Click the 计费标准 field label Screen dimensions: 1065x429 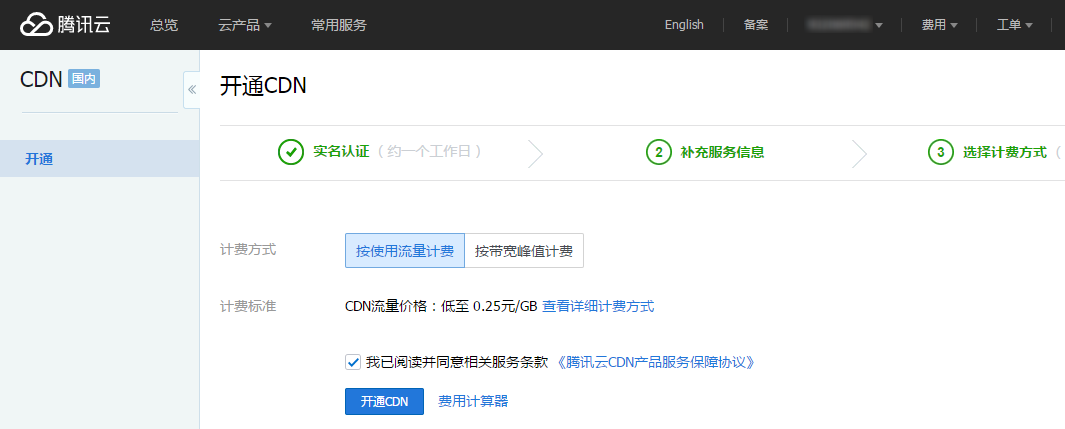pos(248,306)
